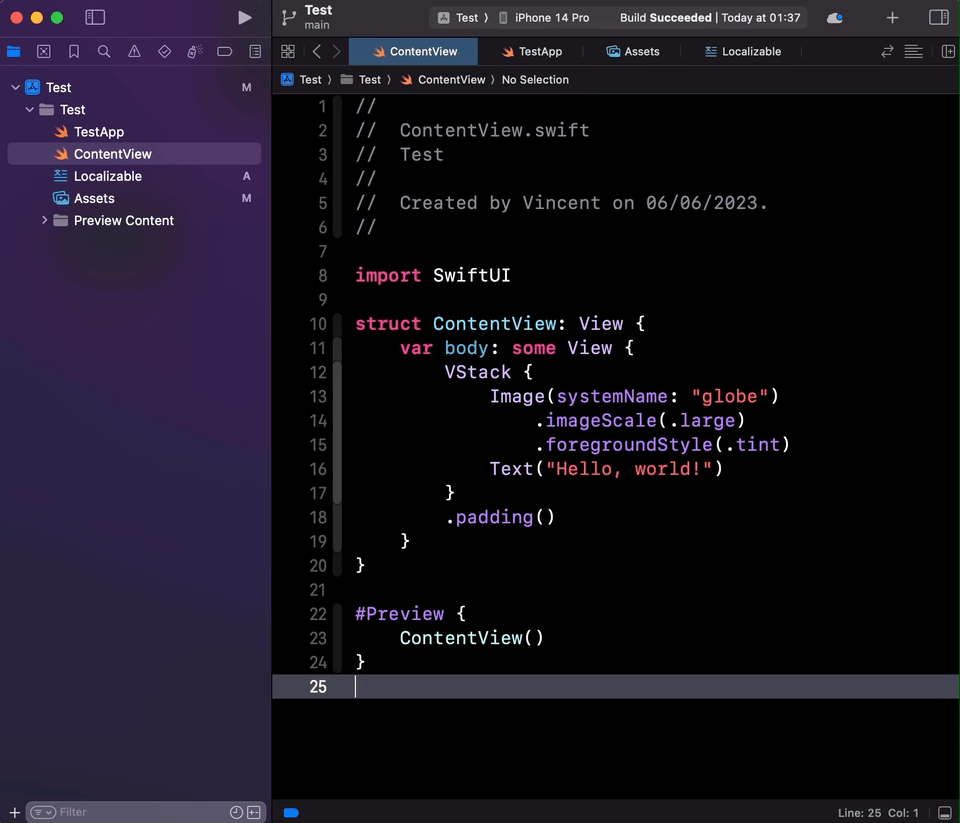Click ContentView in the jump bar
960x823 pixels.
[x=443, y=80]
